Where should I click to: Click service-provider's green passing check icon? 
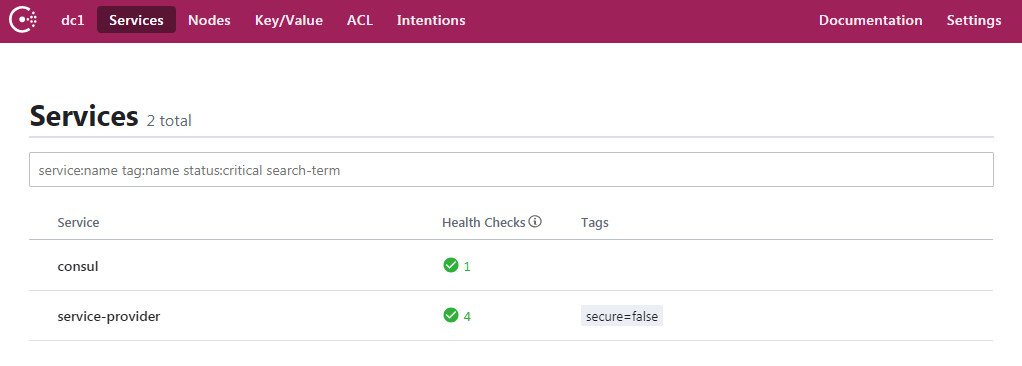point(450,315)
